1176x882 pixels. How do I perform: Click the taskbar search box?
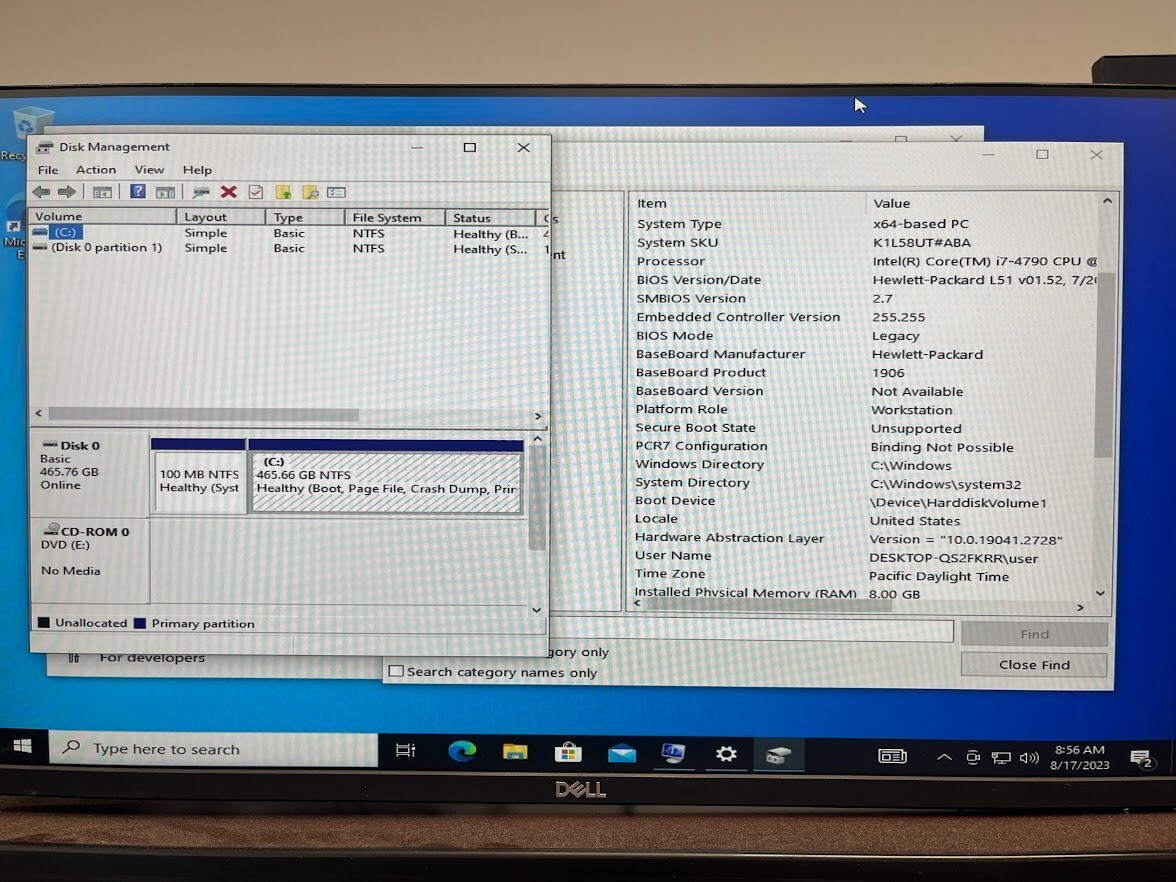(x=214, y=748)
